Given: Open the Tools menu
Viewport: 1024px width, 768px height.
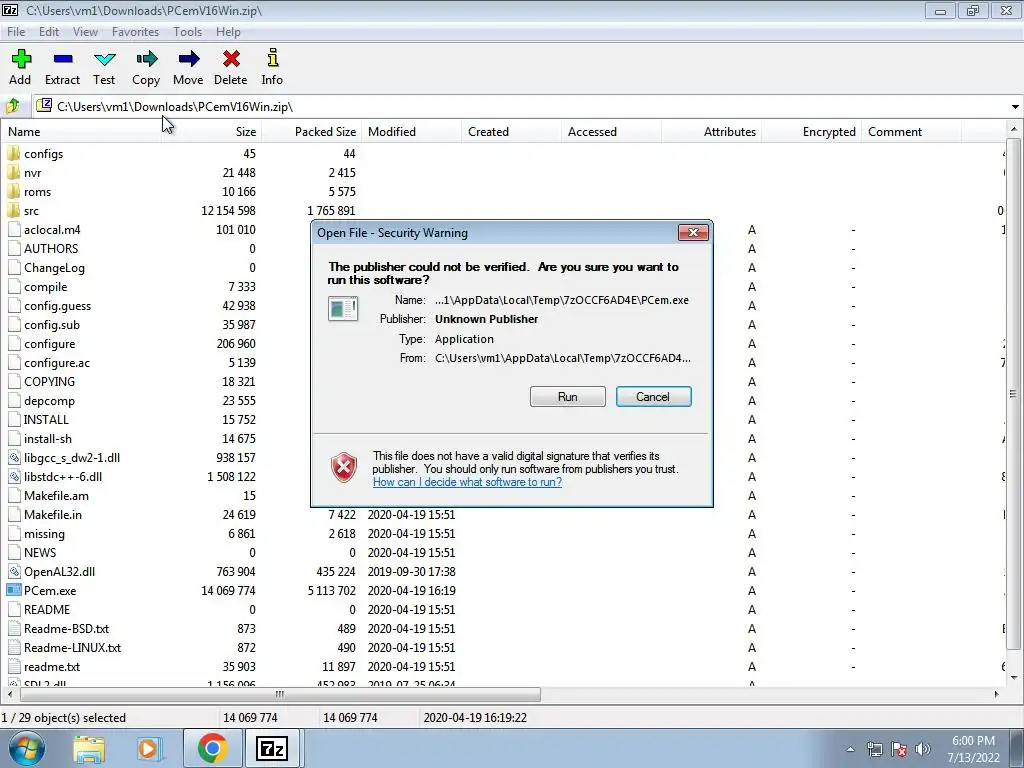Looking at the screenshot, I should (187, 31).
